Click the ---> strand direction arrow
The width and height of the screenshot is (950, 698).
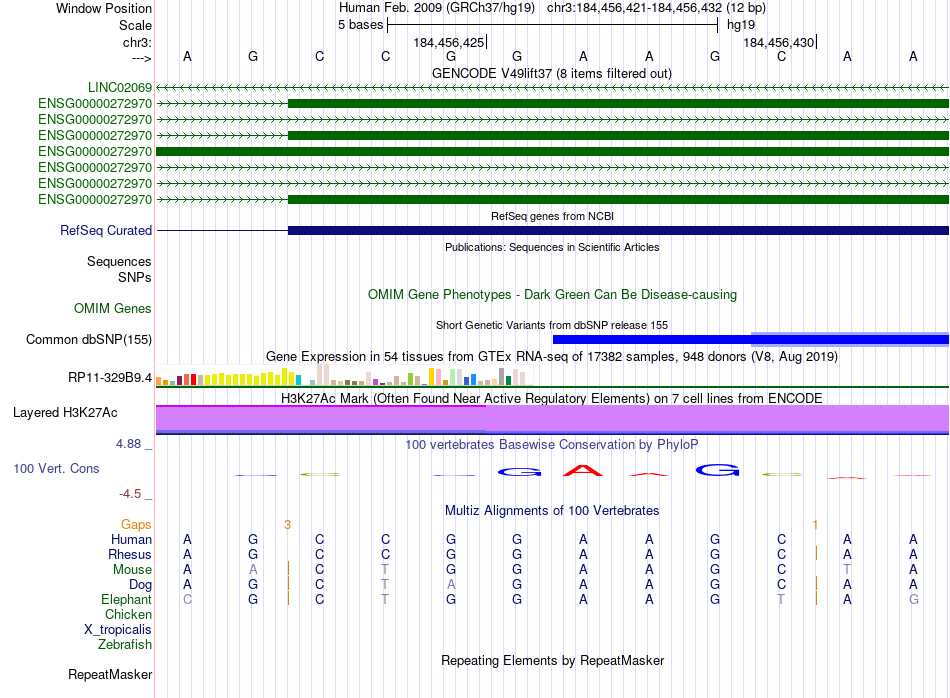tap(141, 58)
